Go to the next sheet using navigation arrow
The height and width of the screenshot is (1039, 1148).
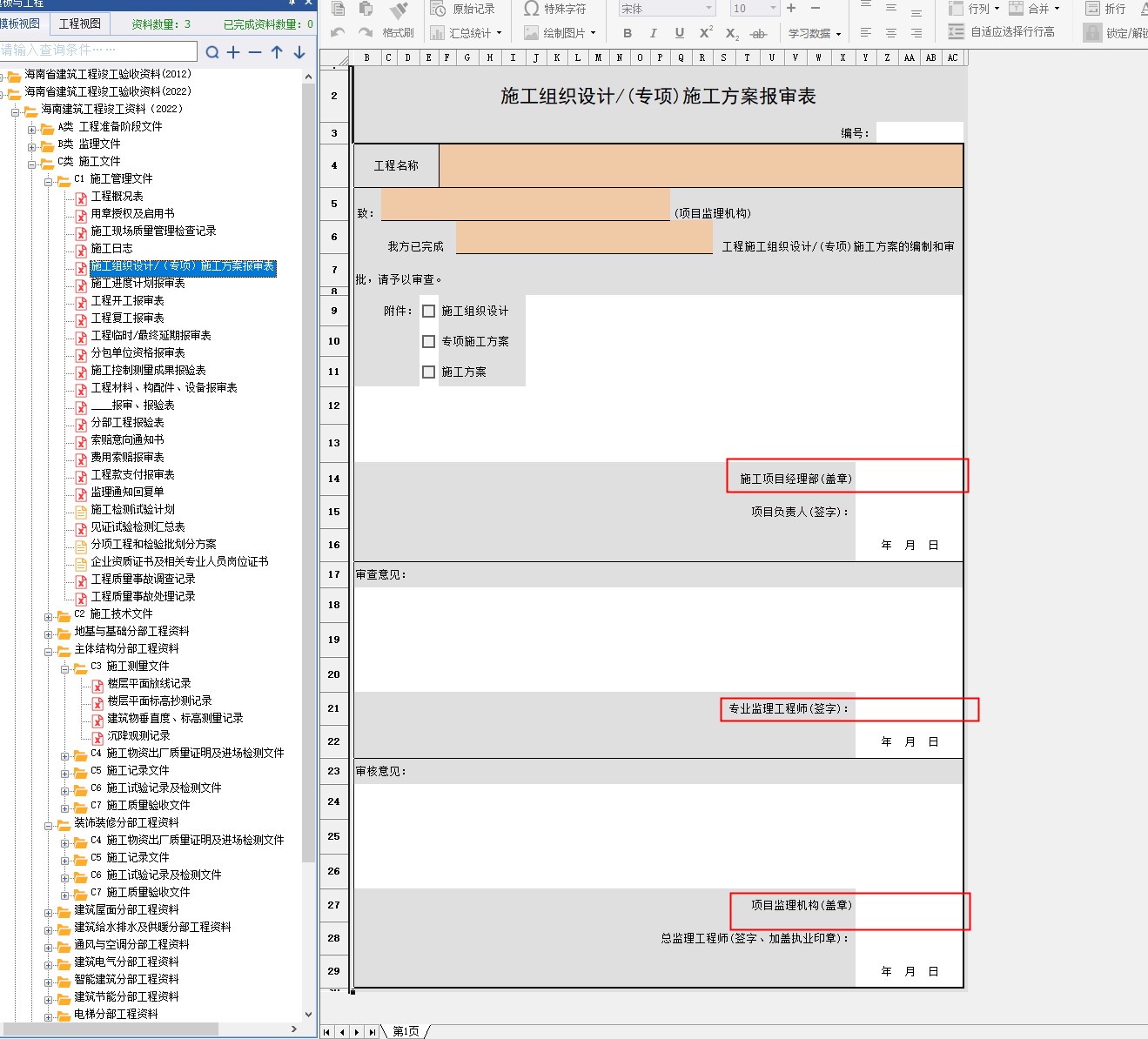point(357,1032)
